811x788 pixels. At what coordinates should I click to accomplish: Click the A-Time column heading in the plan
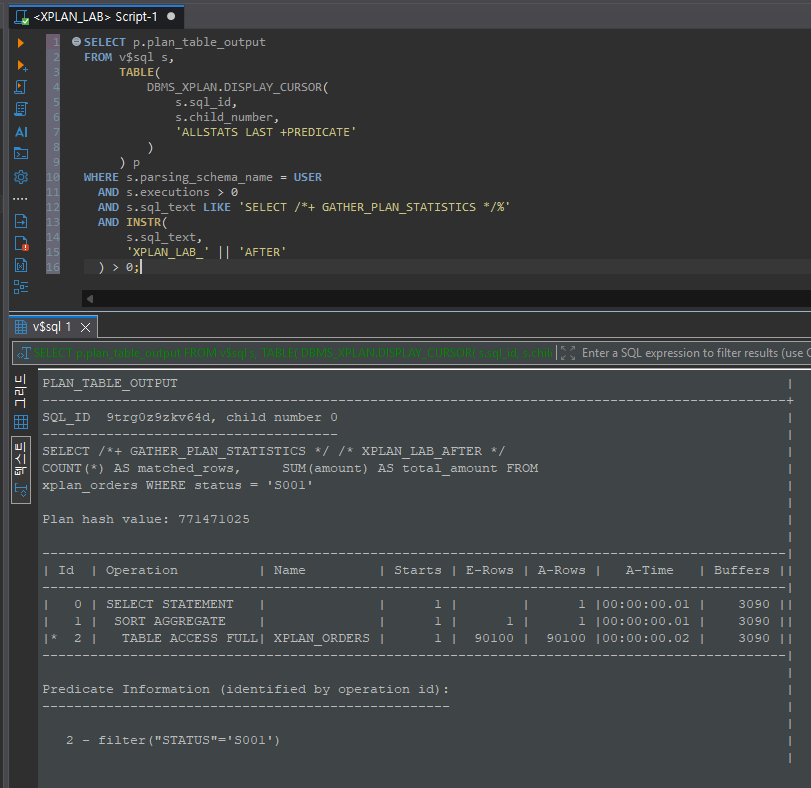click(650, 570)
